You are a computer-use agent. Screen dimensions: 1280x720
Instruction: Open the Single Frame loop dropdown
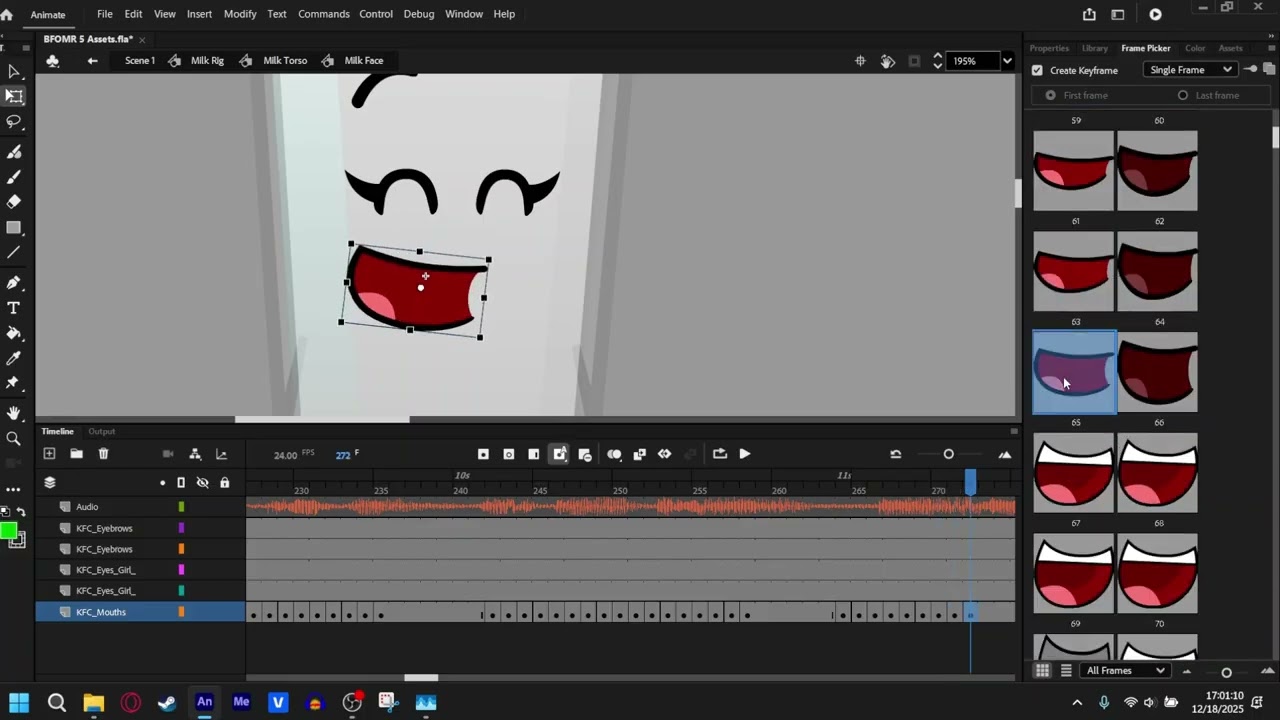click(x=1190, y=70)
